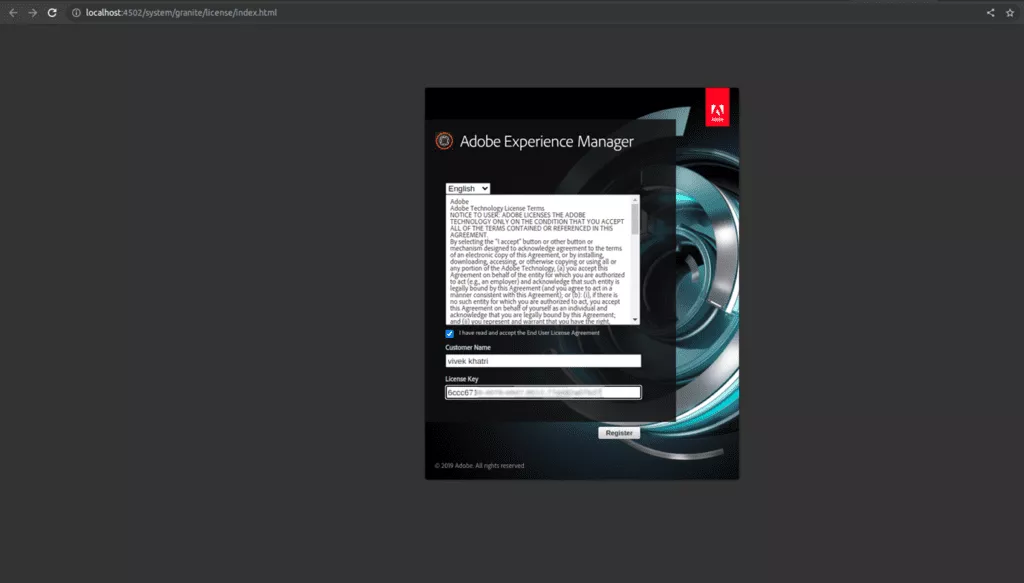
Task: Open site information icon beside URL
Action: coord(75,13)
